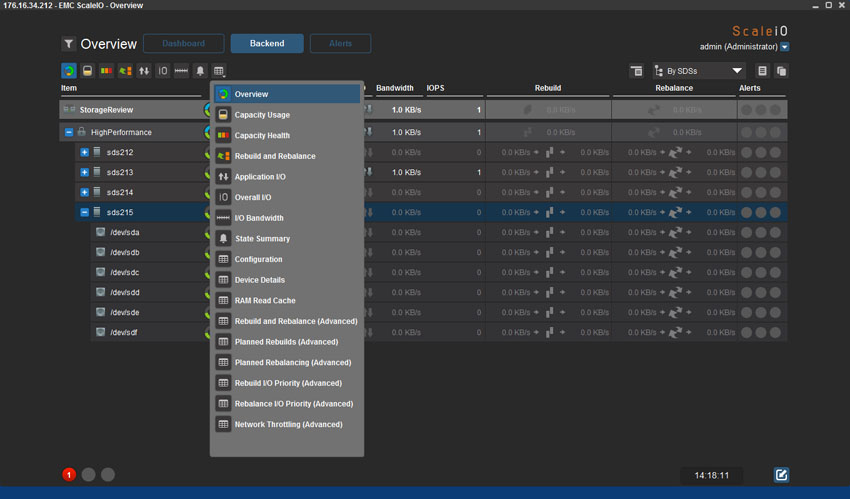Image resolution: width=850 pixels, height=499 pixels.
Task: Click the property sheet icon right of By SDSs
Action: (762, 71)
